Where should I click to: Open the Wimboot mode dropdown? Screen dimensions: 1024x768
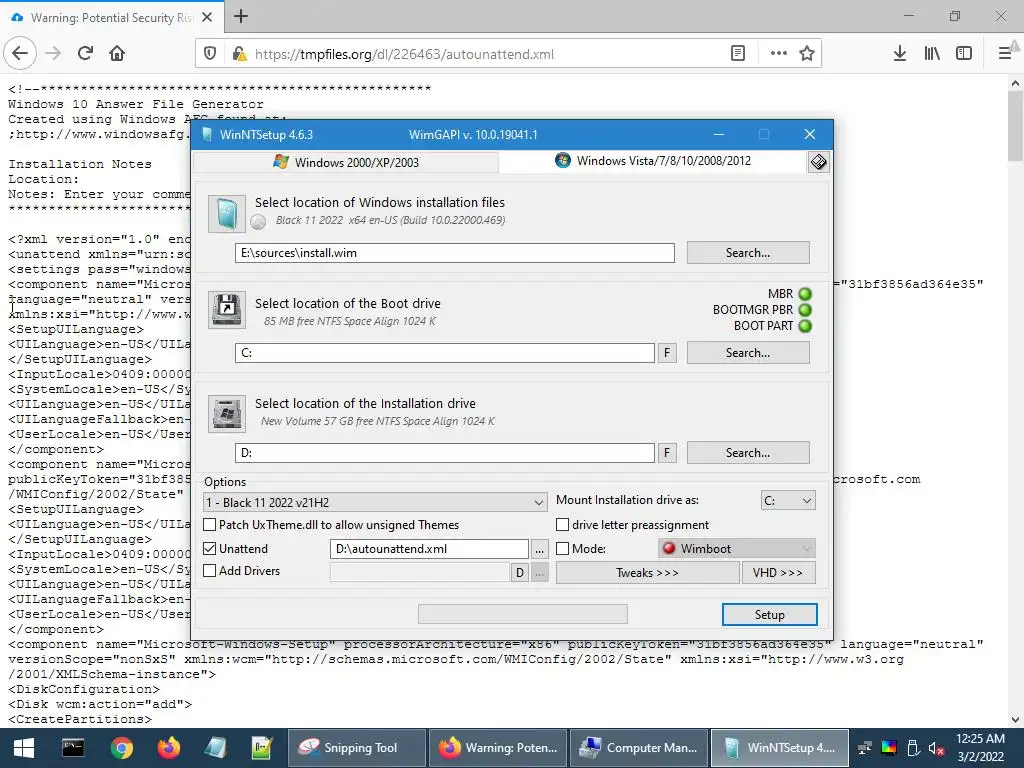click(x=737, y=549)
